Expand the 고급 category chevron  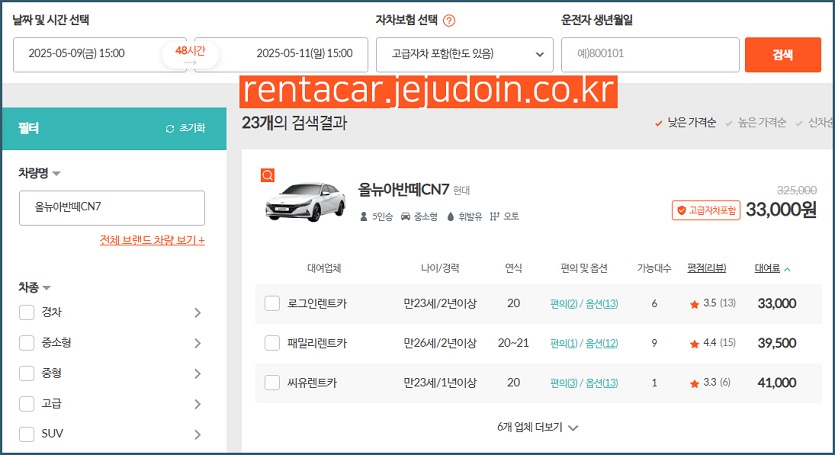coord(198,404)
